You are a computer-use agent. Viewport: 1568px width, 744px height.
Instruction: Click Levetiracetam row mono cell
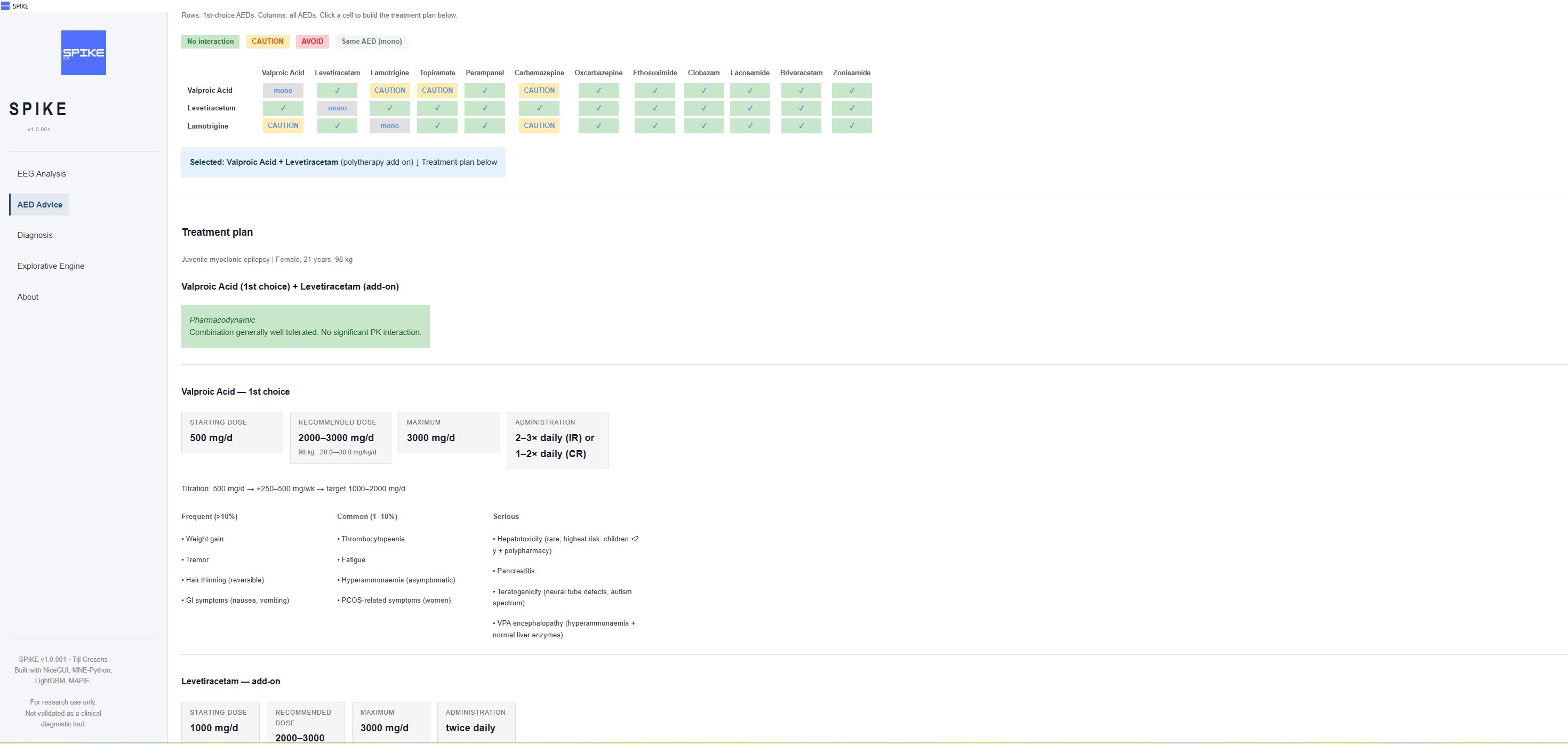point(337,108)
